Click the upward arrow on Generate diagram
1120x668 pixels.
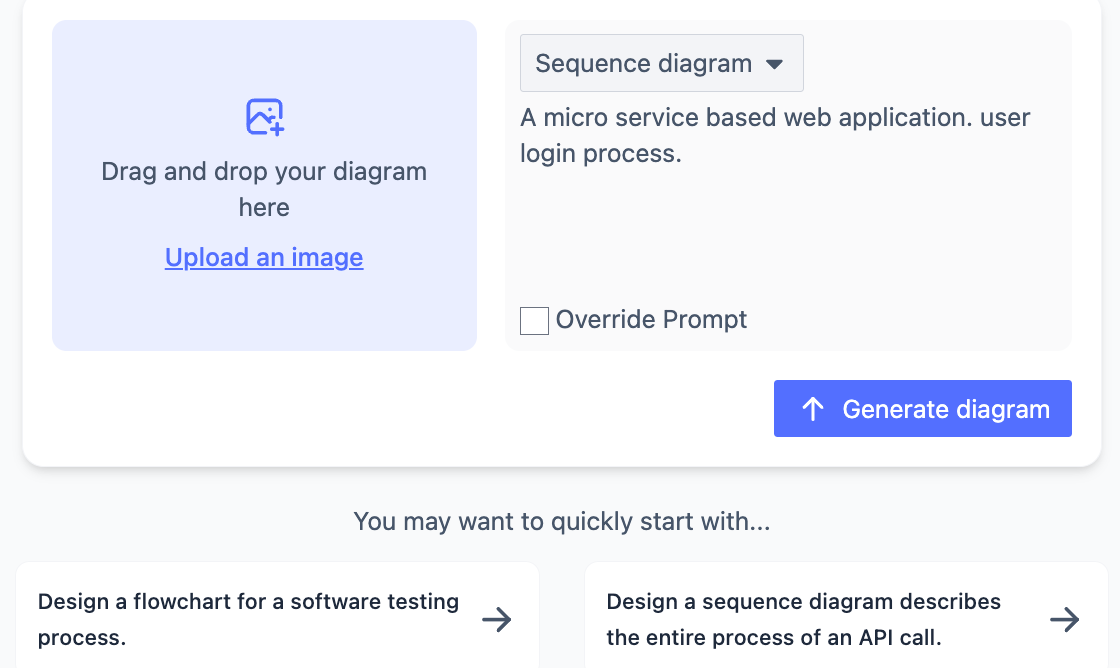coord(813,408)
